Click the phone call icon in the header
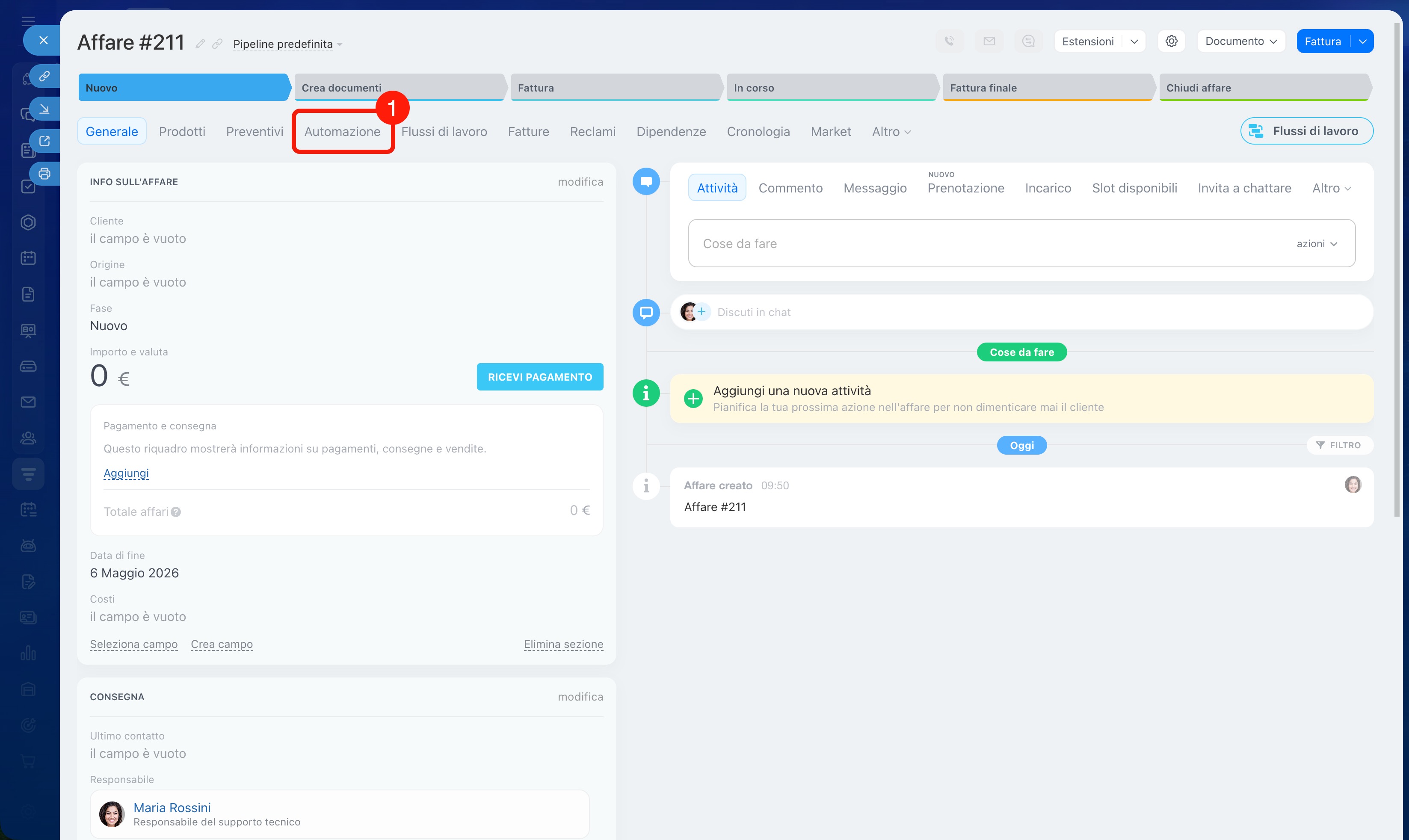 (949, 41)
